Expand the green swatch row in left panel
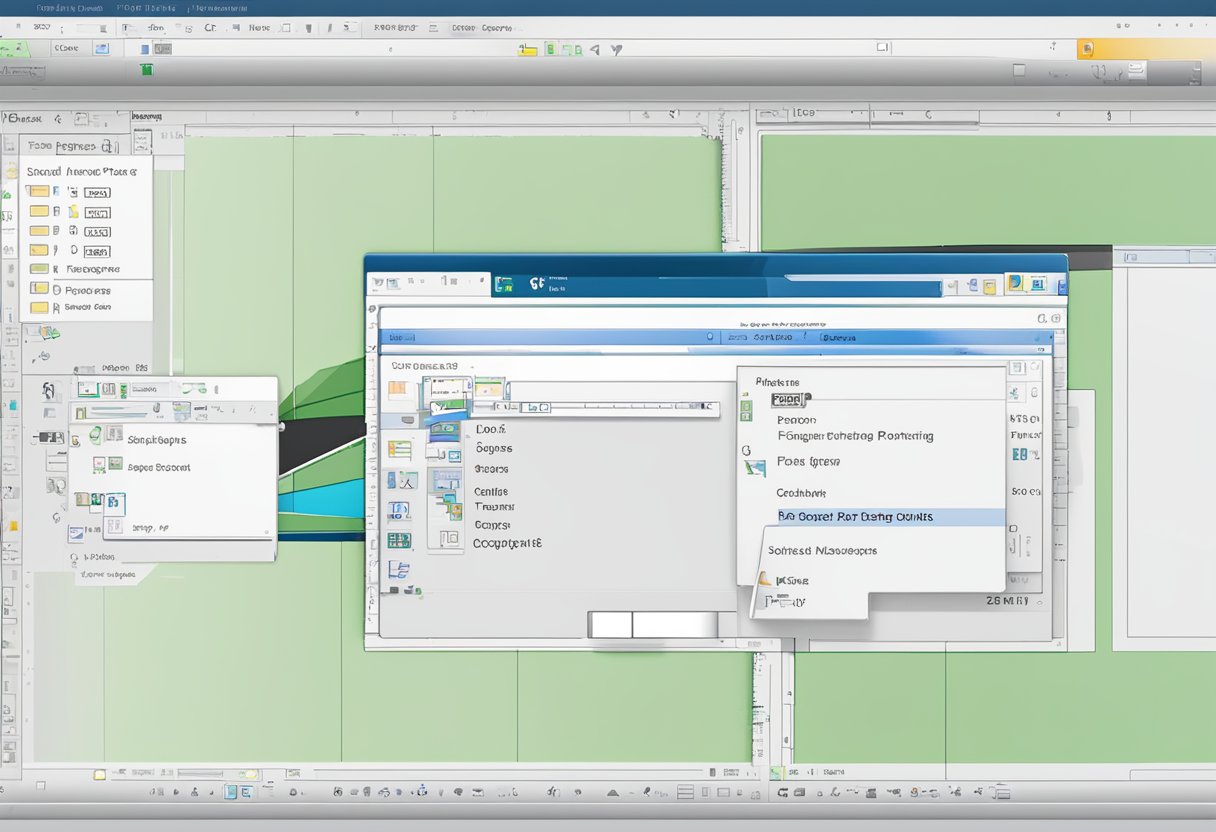1216x832 pixels. tap(39, 269)
